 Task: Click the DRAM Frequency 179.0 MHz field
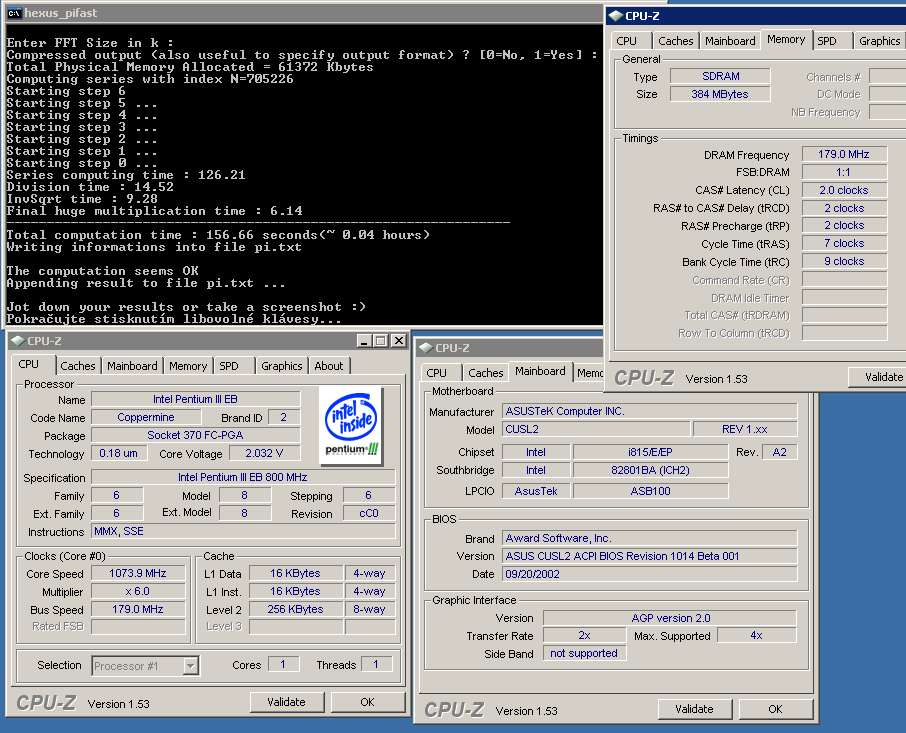[x=844, y=155]
